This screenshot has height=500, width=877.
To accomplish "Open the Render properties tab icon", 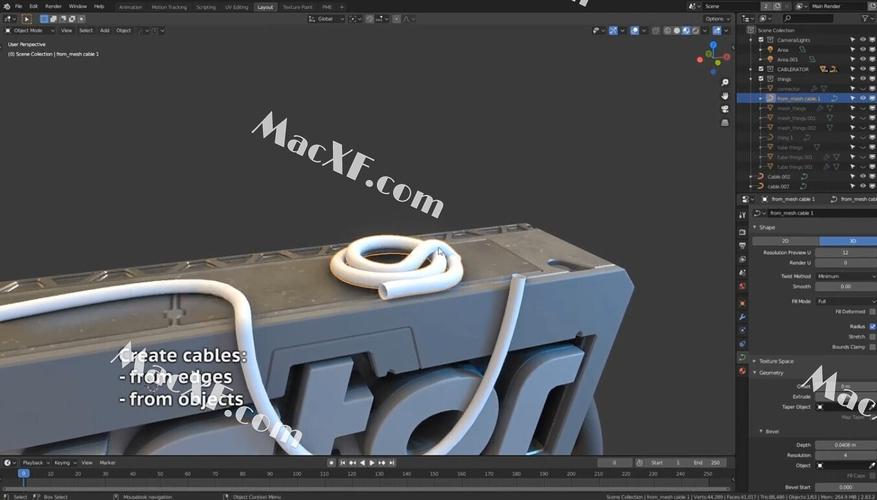I will pos(742,232).
